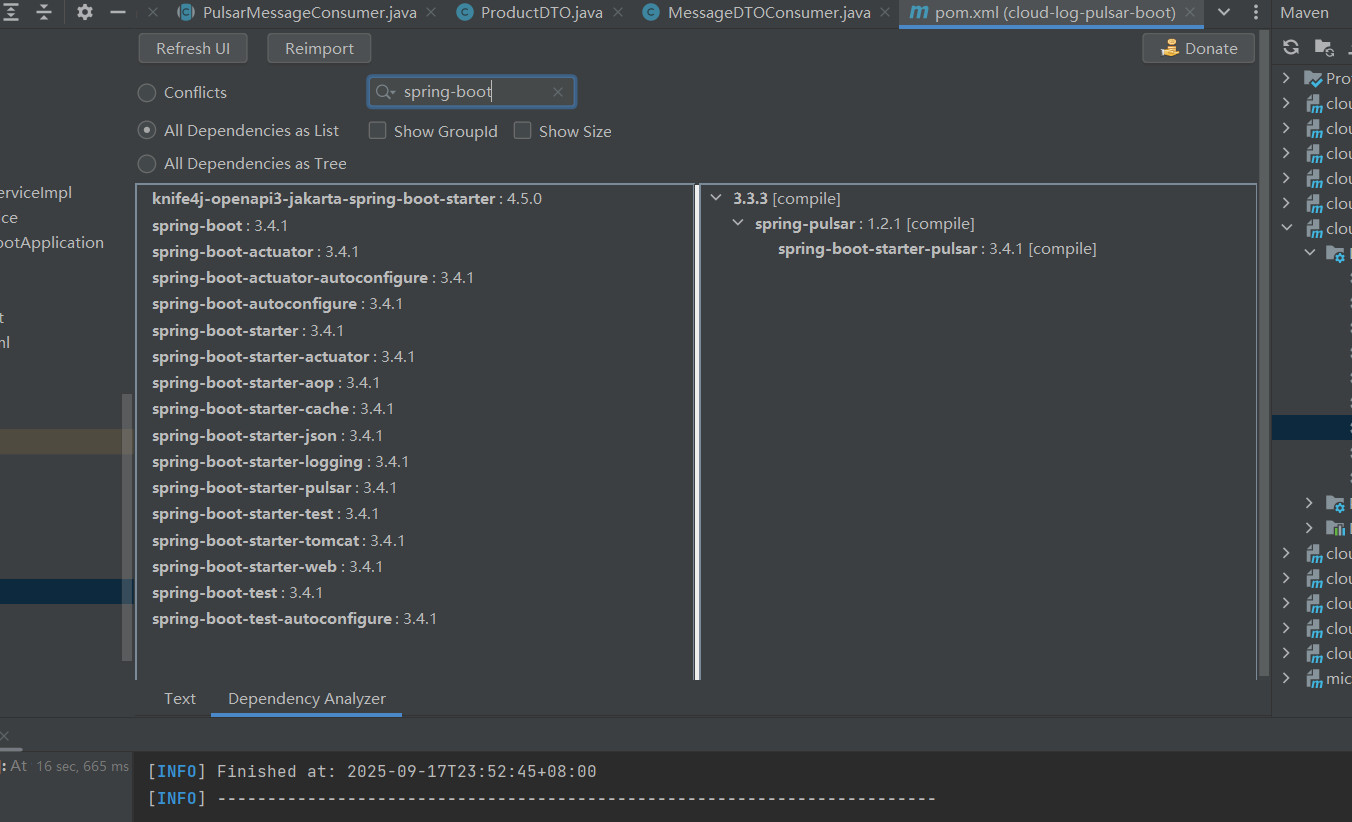Select the Dependency Analyzer tab
Viewport: 1352px width, 822px height.
pos(307,699)
